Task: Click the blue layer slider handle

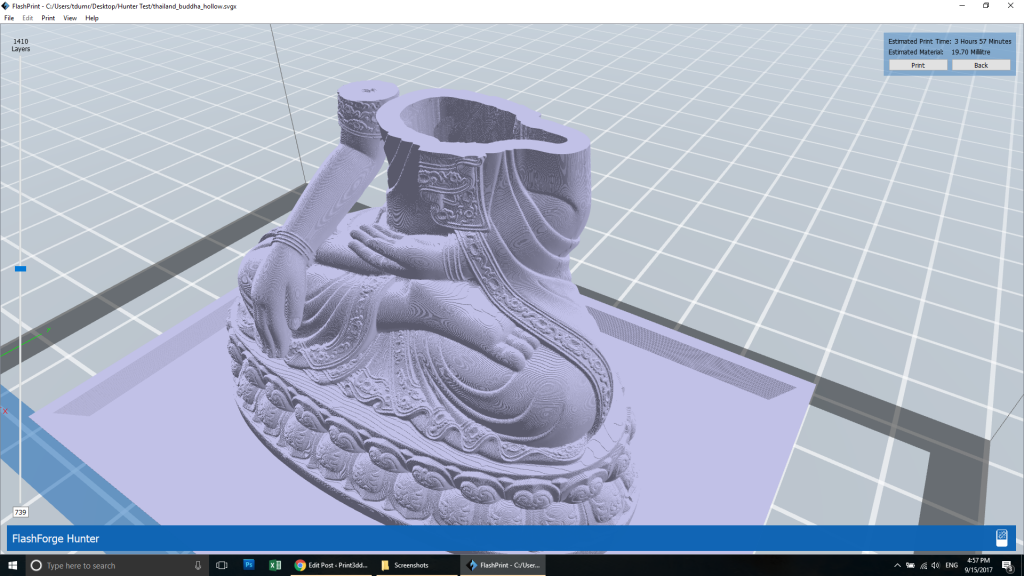Action: [20, 268]
